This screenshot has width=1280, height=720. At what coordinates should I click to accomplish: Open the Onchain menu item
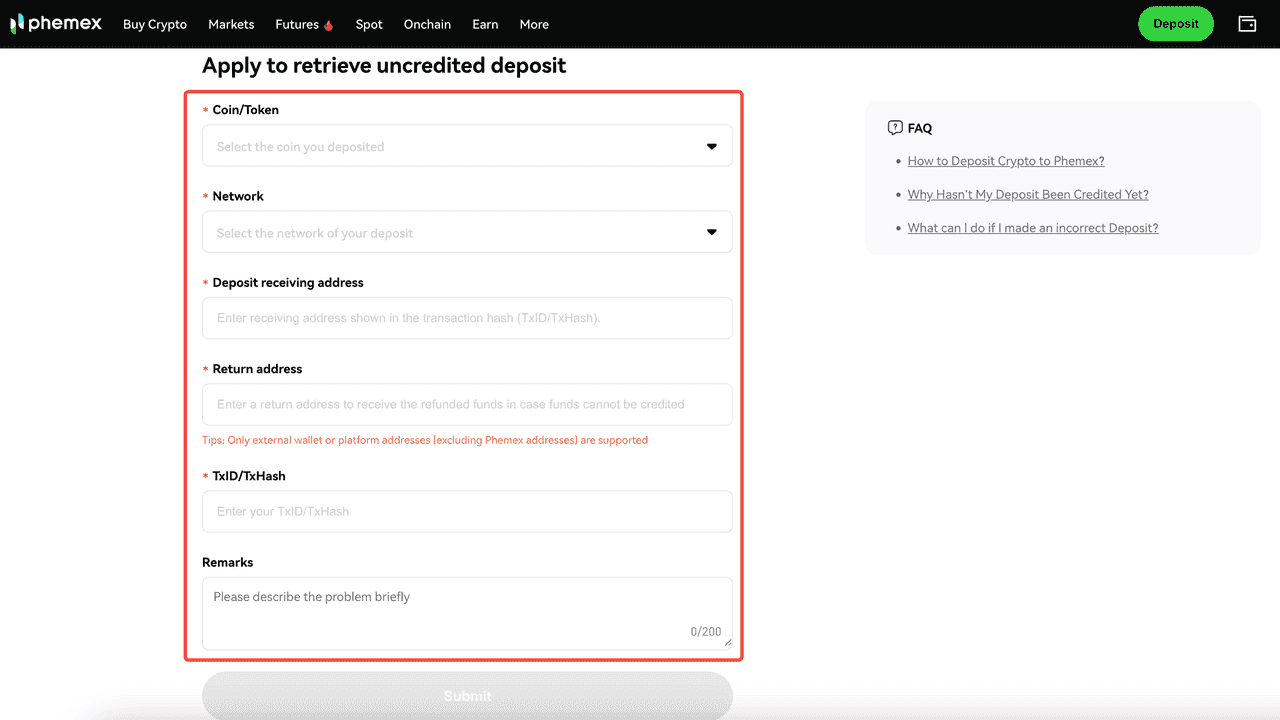click(x=427, y=24)
